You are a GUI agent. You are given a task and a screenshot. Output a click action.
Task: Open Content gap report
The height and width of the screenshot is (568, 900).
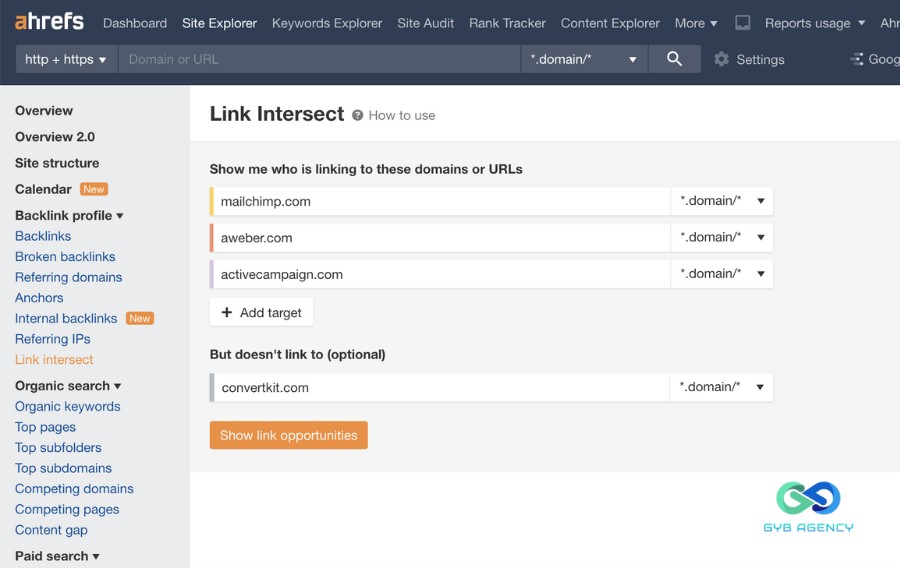pos(51,530)
